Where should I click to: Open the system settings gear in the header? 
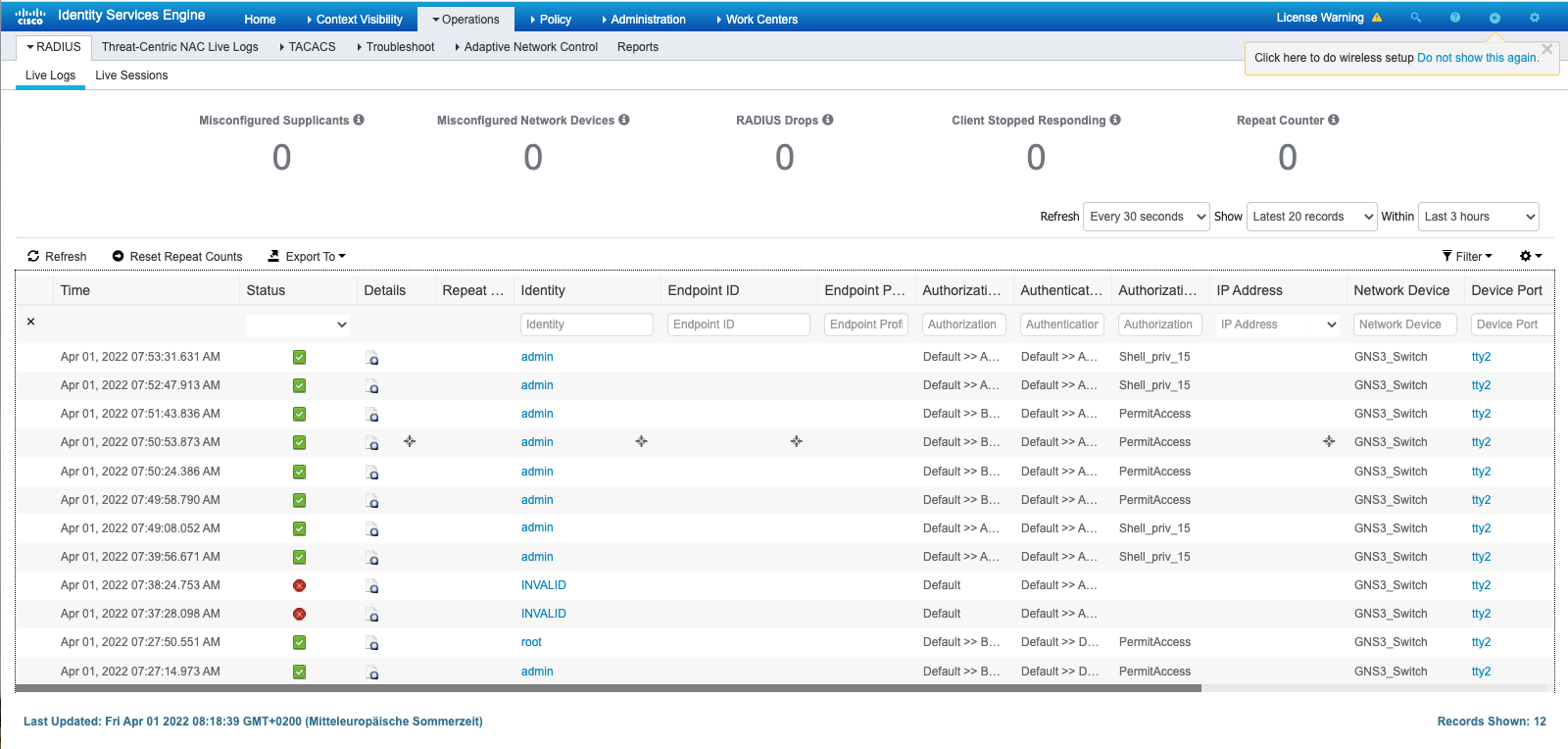click(x=1535, y=18)
